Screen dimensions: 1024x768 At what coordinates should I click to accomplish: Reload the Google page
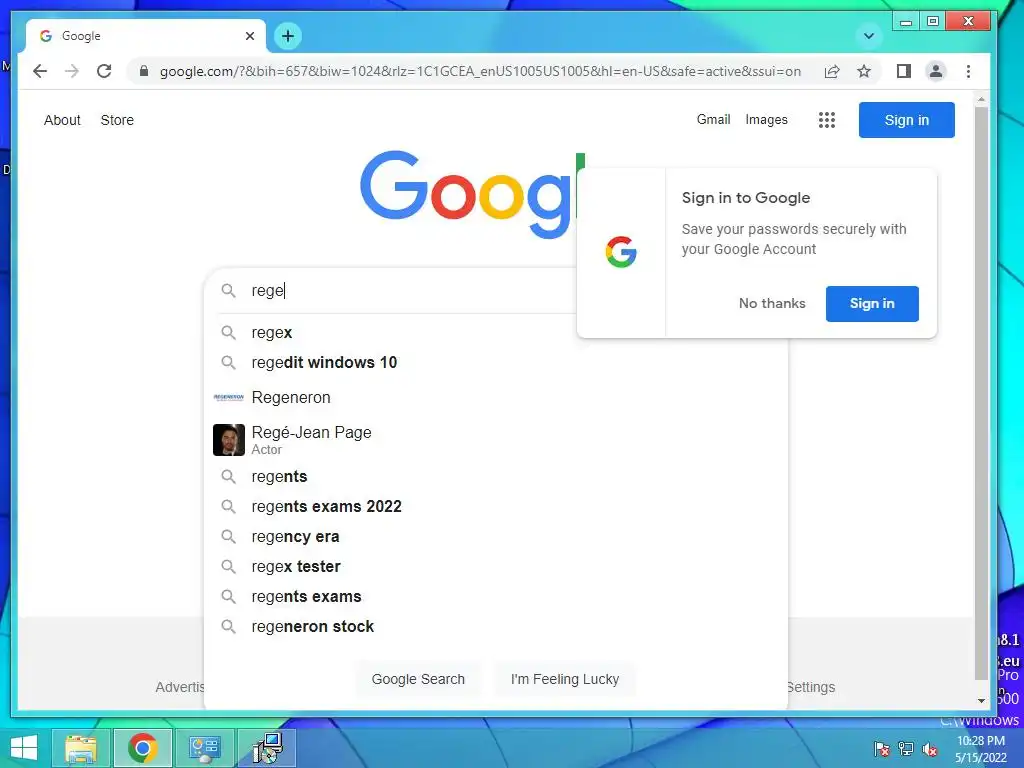coord(104,71)
